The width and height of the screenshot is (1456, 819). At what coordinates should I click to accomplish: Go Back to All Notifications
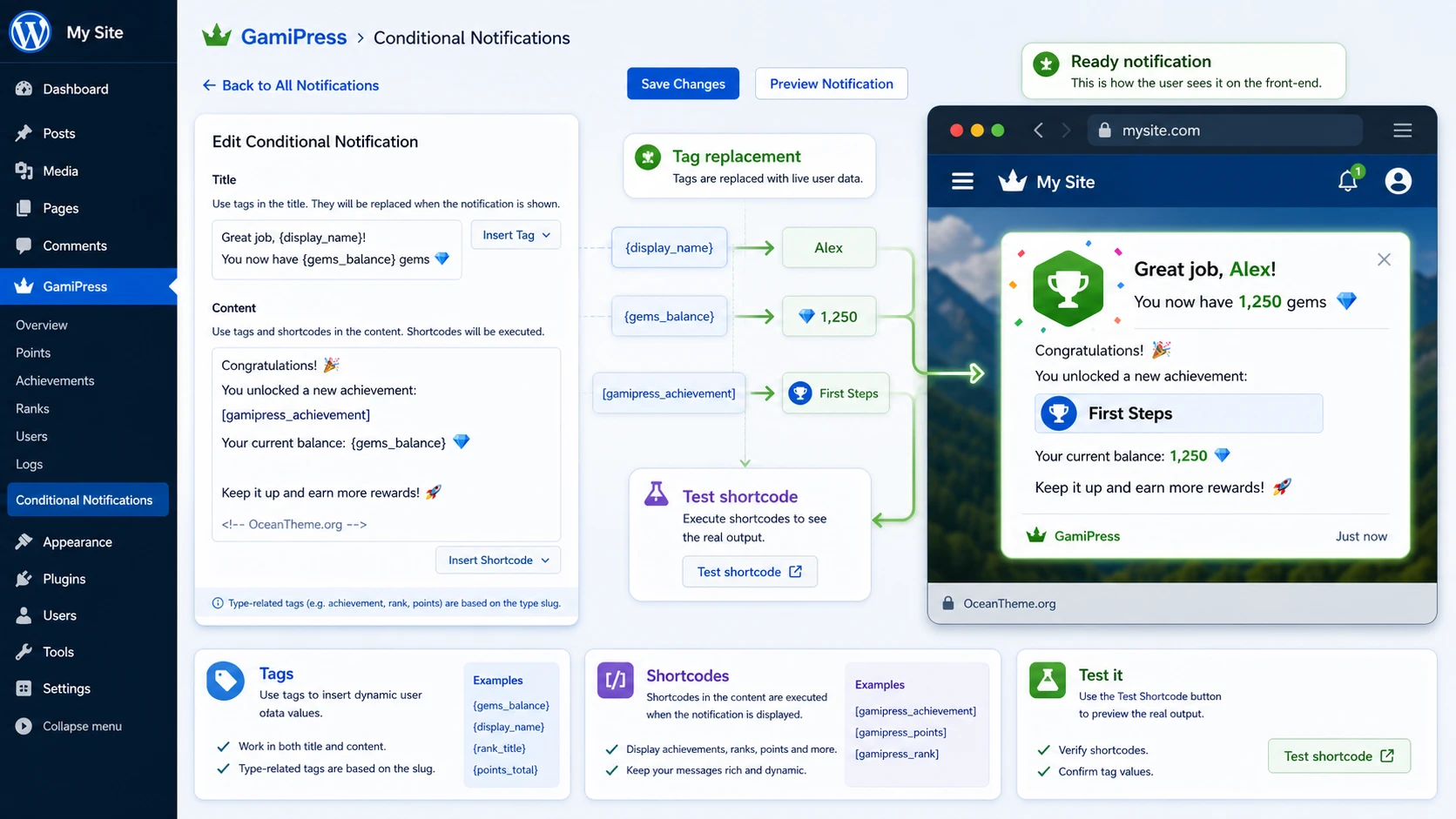click(291, 85)
